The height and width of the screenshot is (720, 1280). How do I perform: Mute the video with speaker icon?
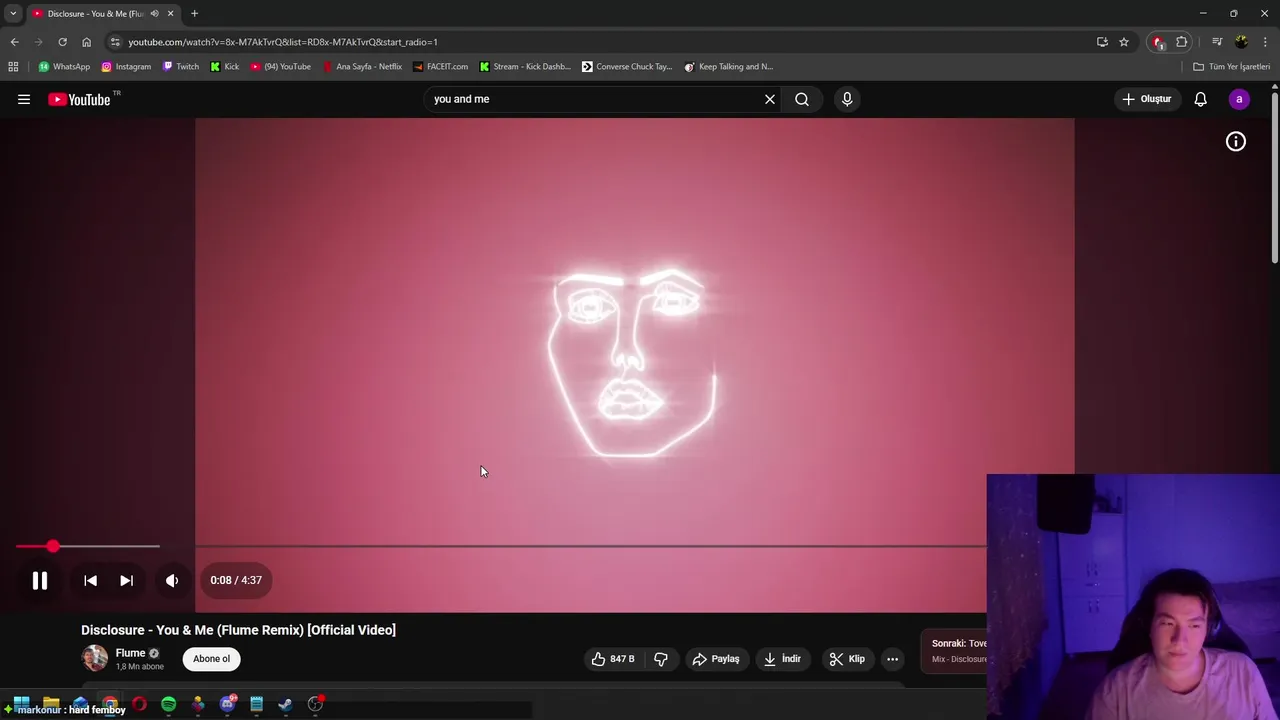[x=172, y=580]
